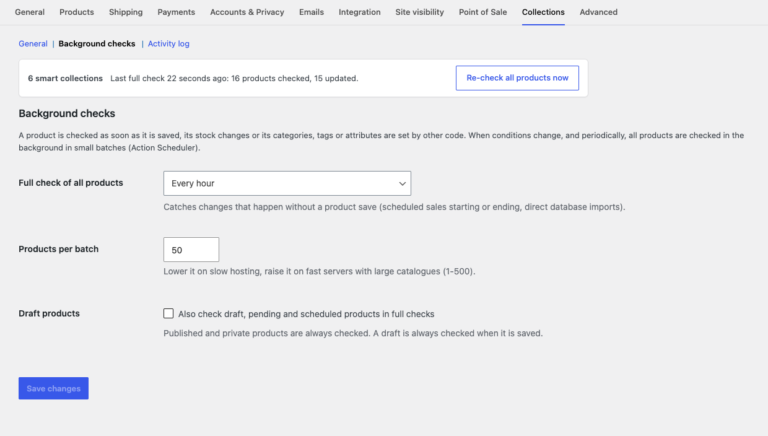This screenshot has height=436, width=768.
Task: Open the Shipping tab
Action: pyautogui.click(x=126, y=12)
